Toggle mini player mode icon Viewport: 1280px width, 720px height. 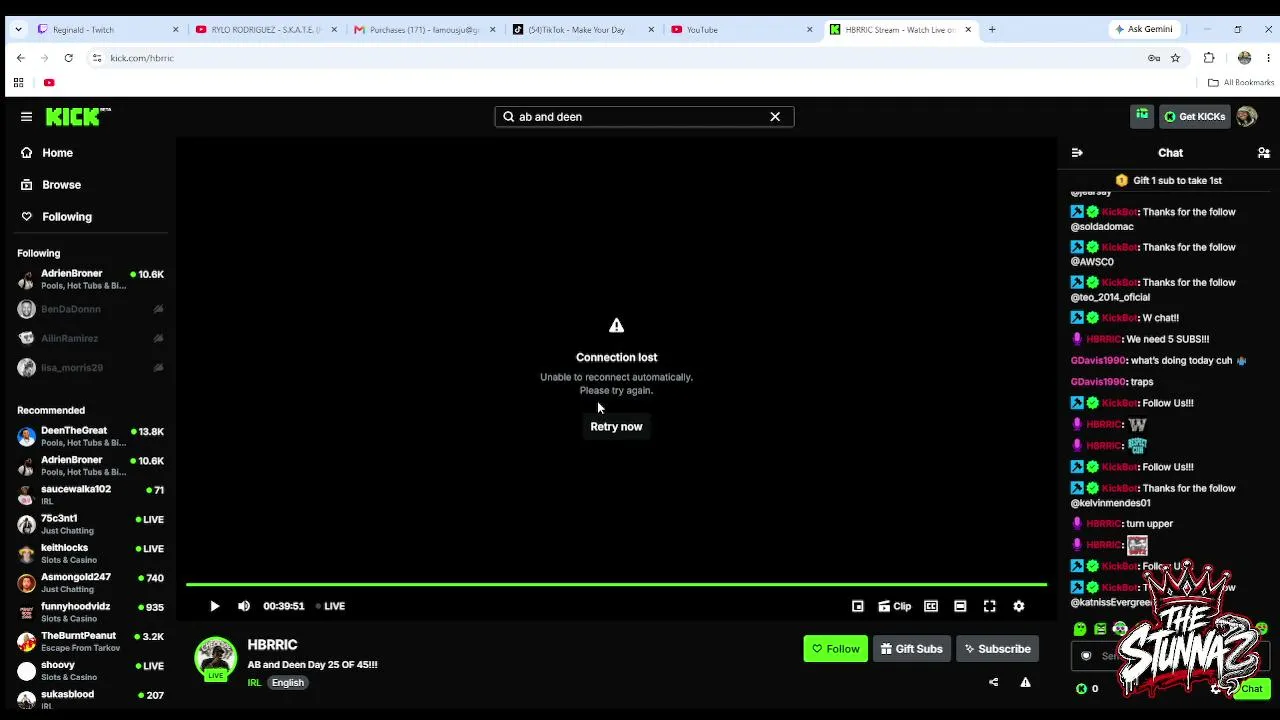click(x=857, y=606)
